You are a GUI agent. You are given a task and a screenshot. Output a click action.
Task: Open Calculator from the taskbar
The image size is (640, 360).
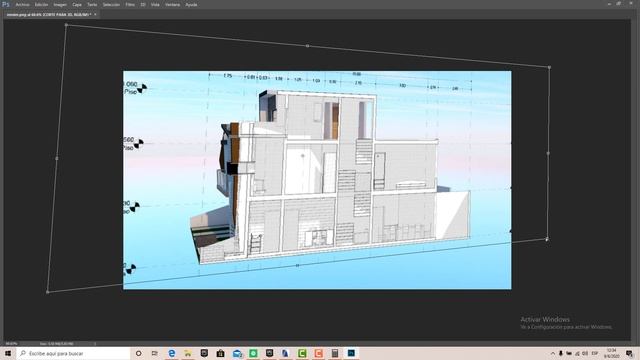[x=335, y=353]
